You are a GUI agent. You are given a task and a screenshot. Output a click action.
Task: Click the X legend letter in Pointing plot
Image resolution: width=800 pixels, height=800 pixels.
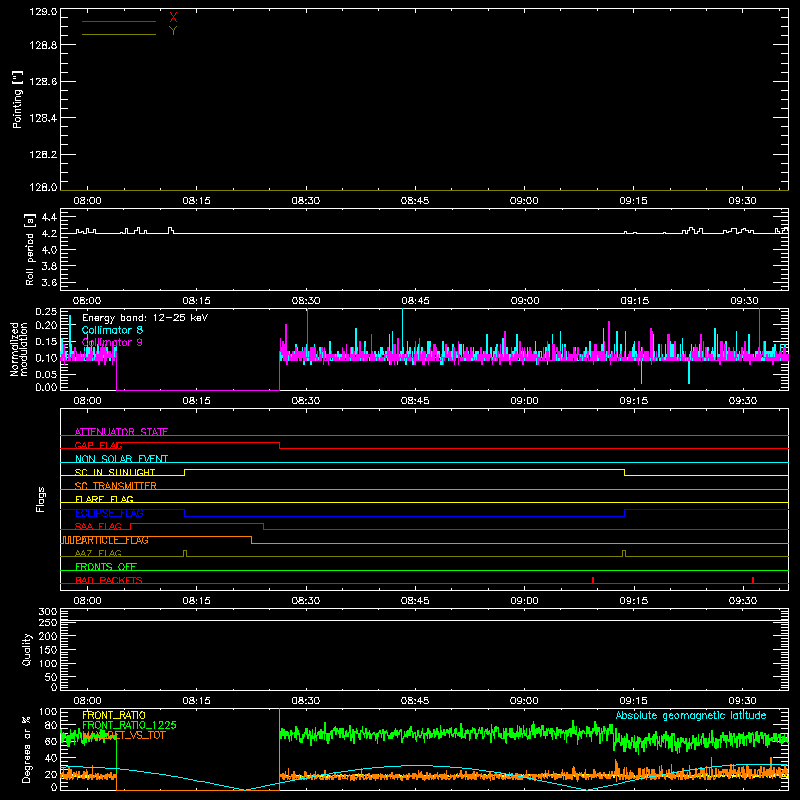point(173,18)
